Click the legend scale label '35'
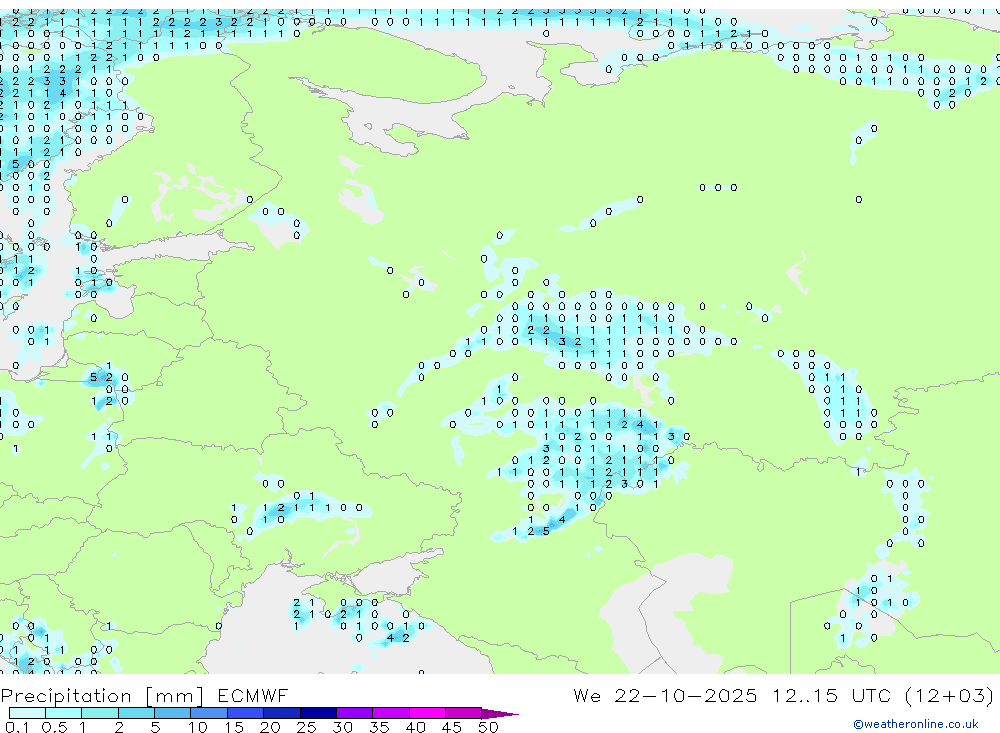 click(x=379, y=727)
